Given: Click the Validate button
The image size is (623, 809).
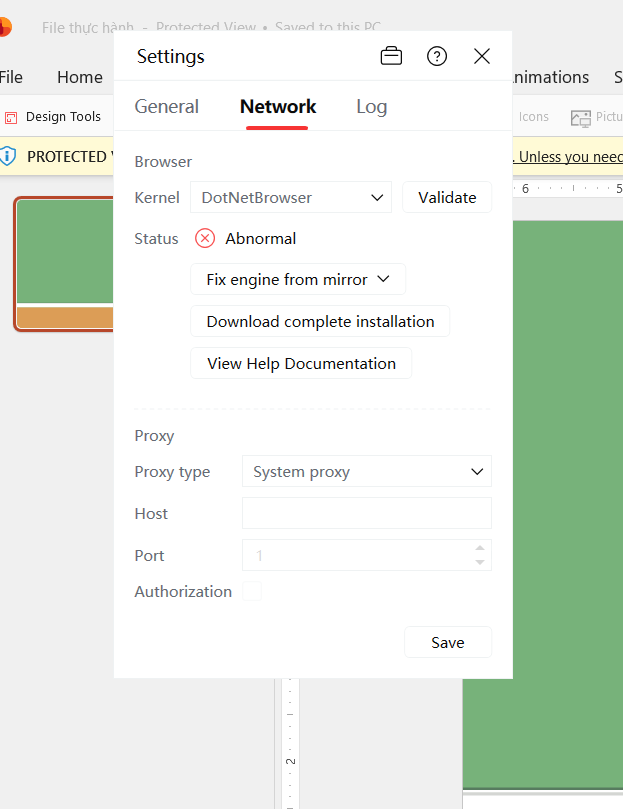Looking at the screenshot, I should click(447, 197).
